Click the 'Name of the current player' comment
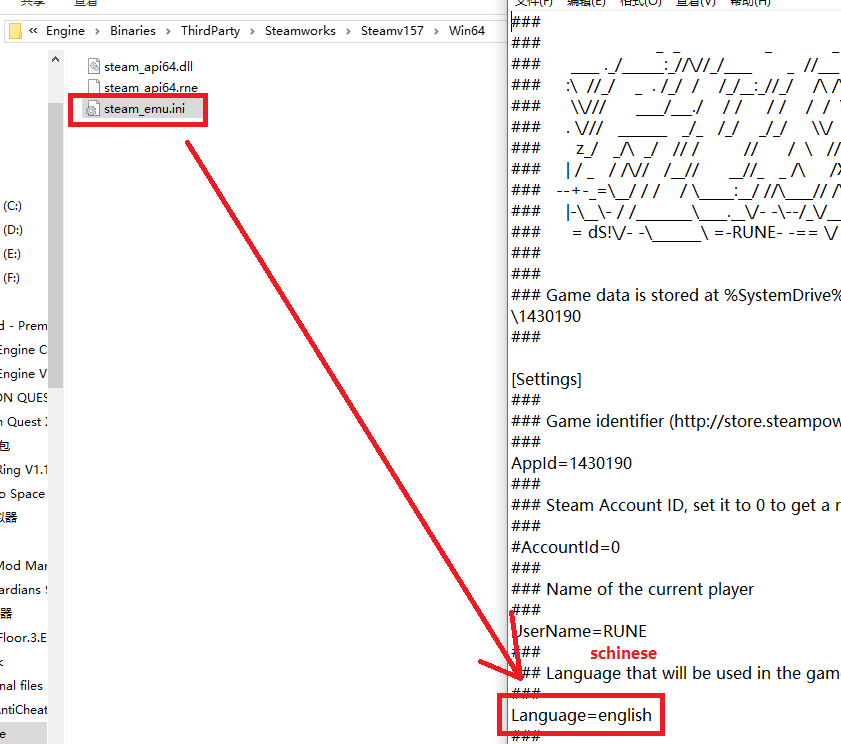841x744 pixels. (x=632, y=589)
